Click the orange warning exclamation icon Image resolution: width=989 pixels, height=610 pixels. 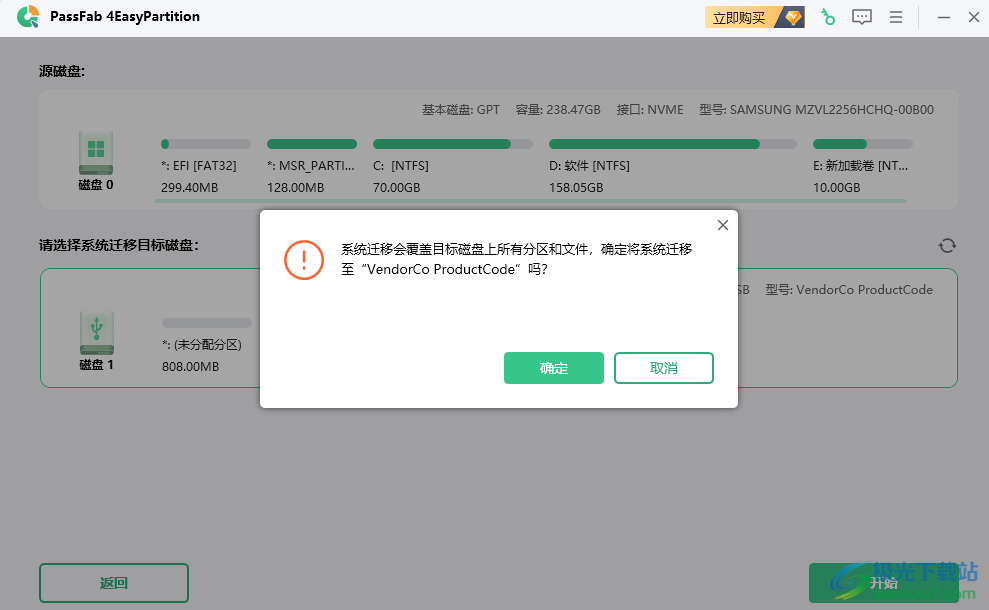[303, 260]
